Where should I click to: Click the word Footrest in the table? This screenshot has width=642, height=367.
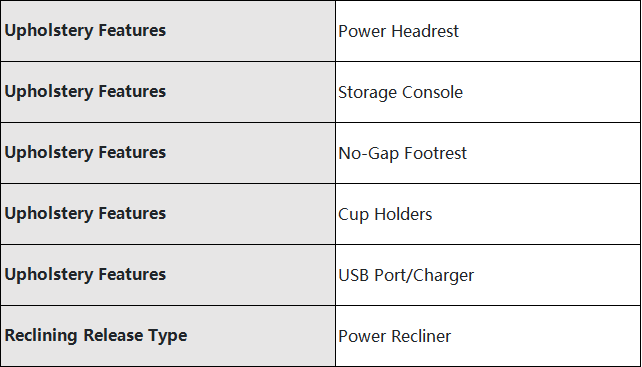click(x=435, y=153)
